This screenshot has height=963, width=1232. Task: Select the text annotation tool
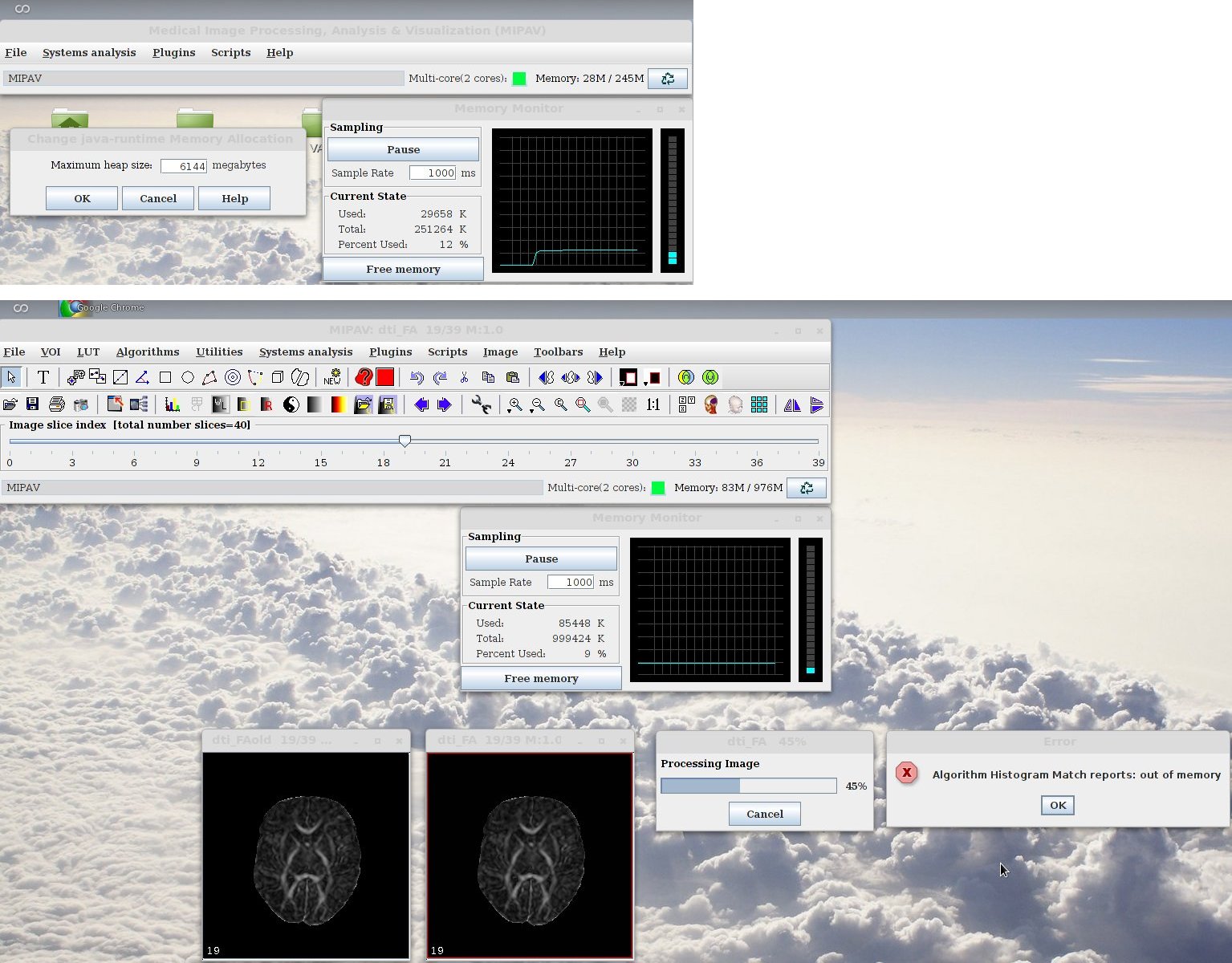tap(43, 377)
